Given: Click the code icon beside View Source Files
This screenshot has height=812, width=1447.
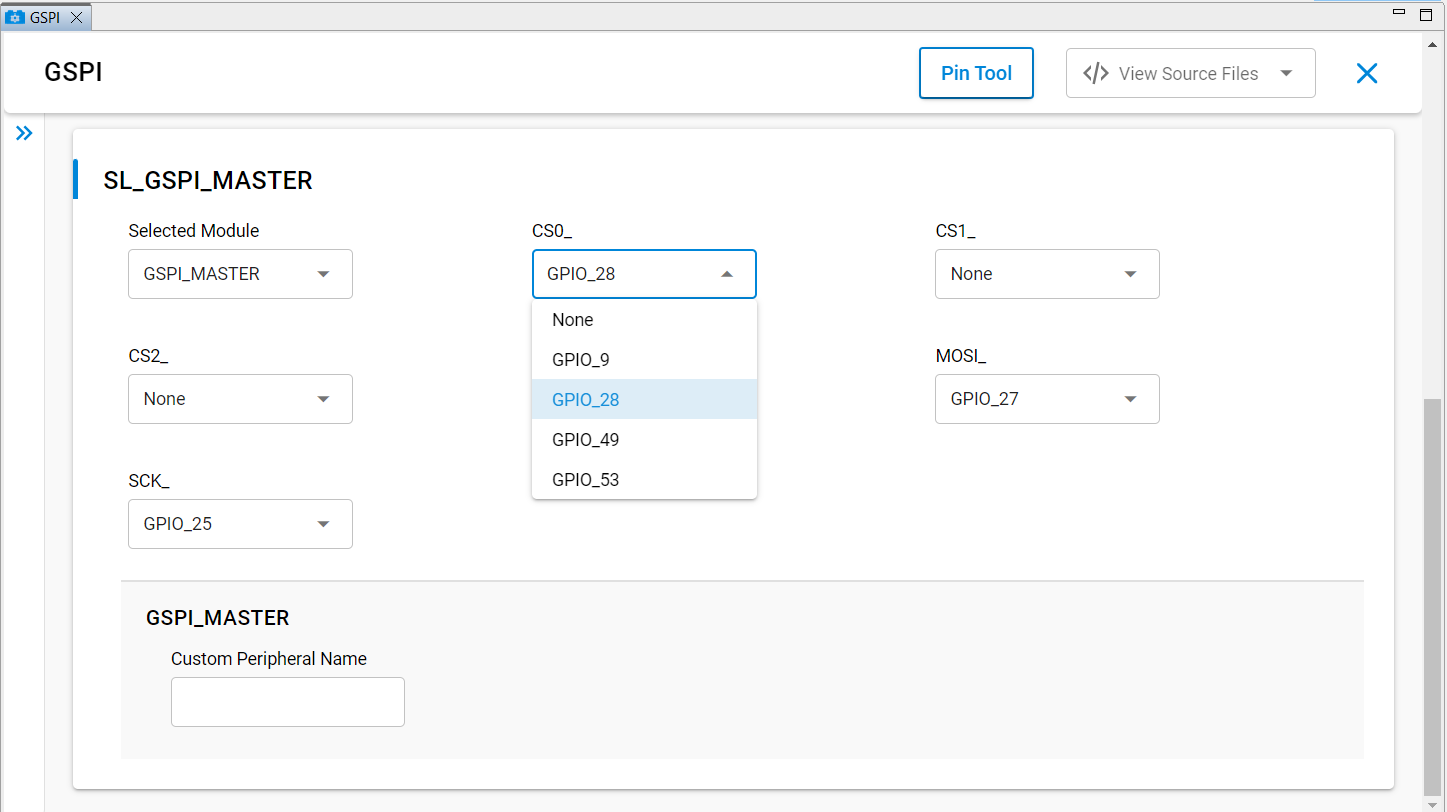Looking at the screenshot, I should tap(1095, 72).
